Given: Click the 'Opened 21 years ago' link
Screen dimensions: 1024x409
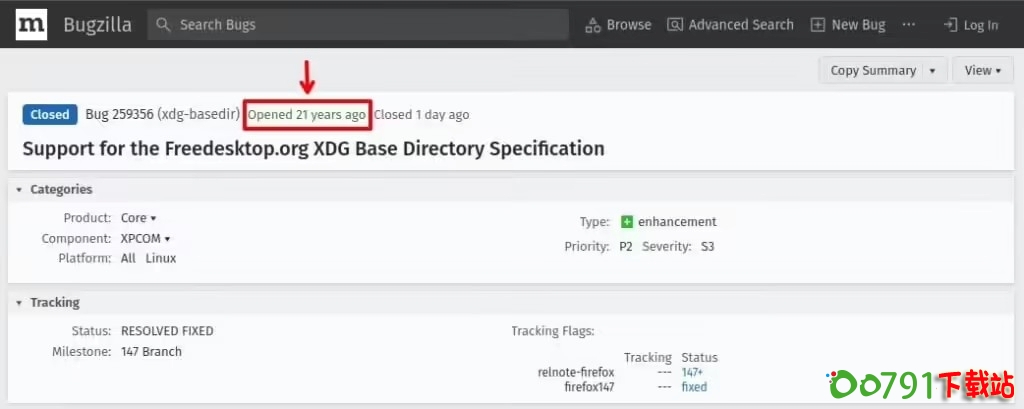Looking at the screenshot, I should pos(307,115).
